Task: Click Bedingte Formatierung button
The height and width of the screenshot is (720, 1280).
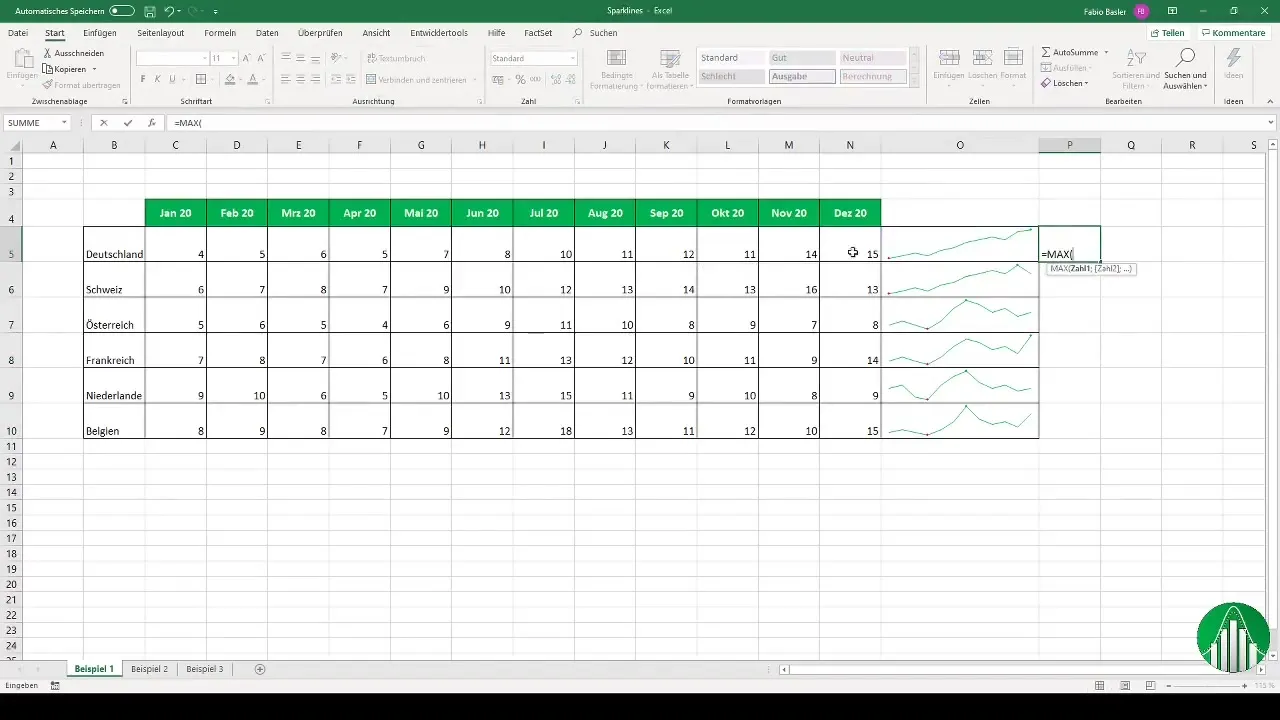Action: click(x=615, y=68)
